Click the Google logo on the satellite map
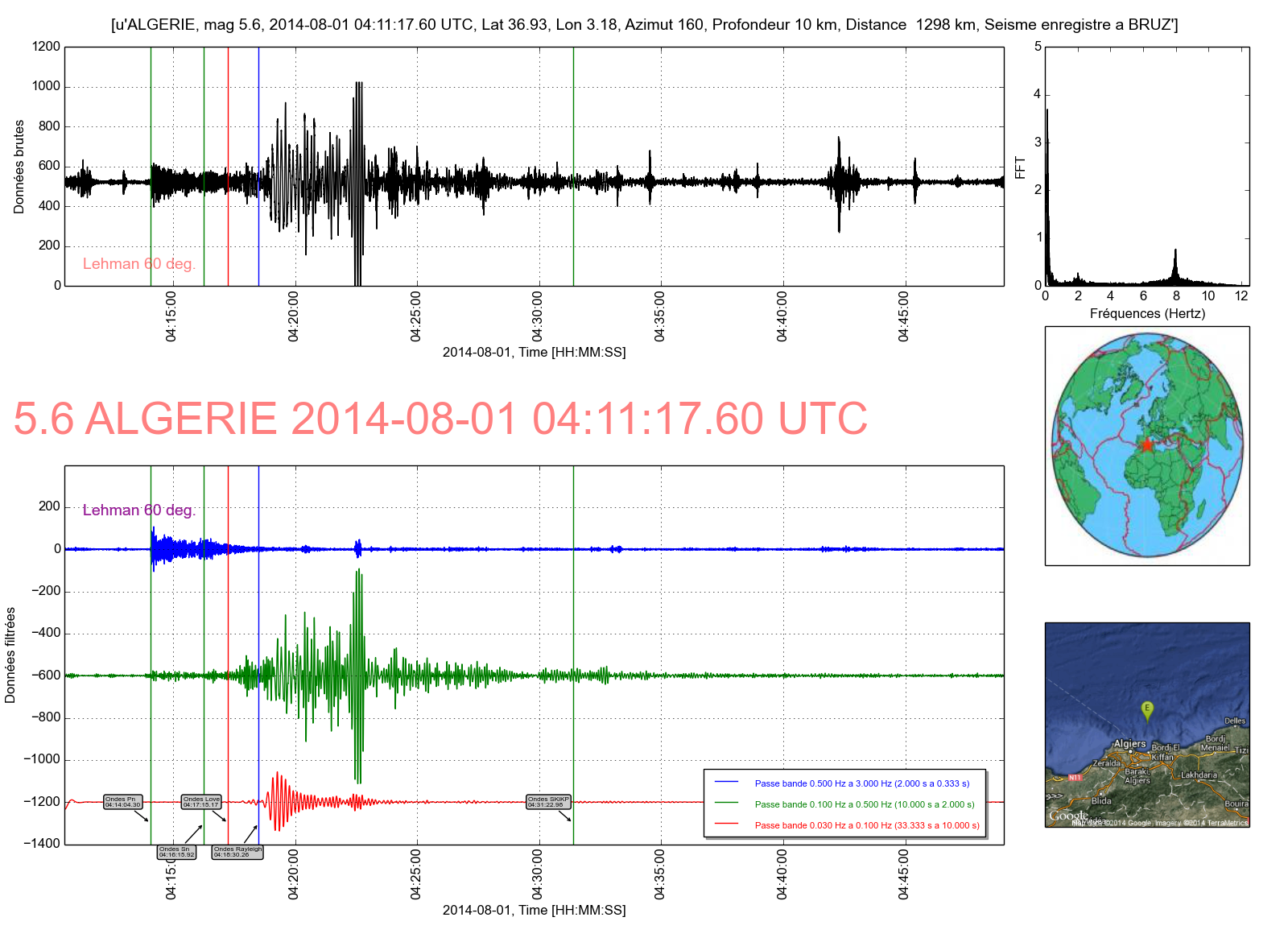Viewport: 1288px width, 938px height. [1067, 816]
